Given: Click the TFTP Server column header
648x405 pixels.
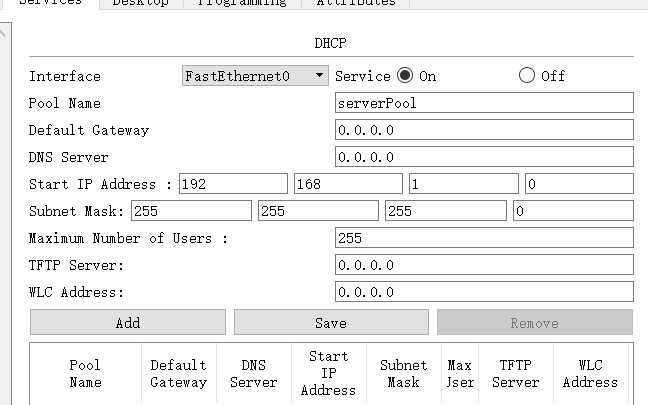Looking at the screenshot, I should coord(516,374).
